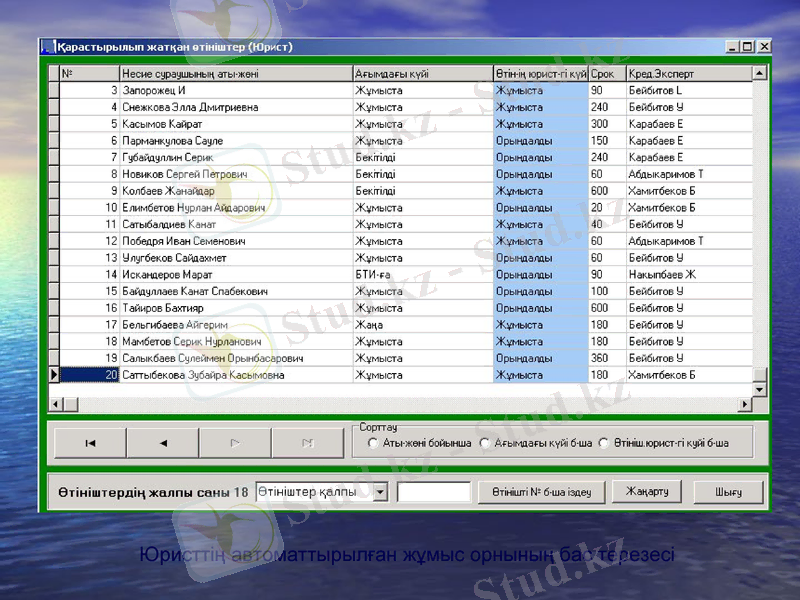Click the vertical scrollbar up arrow
The height and width of the screenshot is (600, 800).
(x=759, y=73)
